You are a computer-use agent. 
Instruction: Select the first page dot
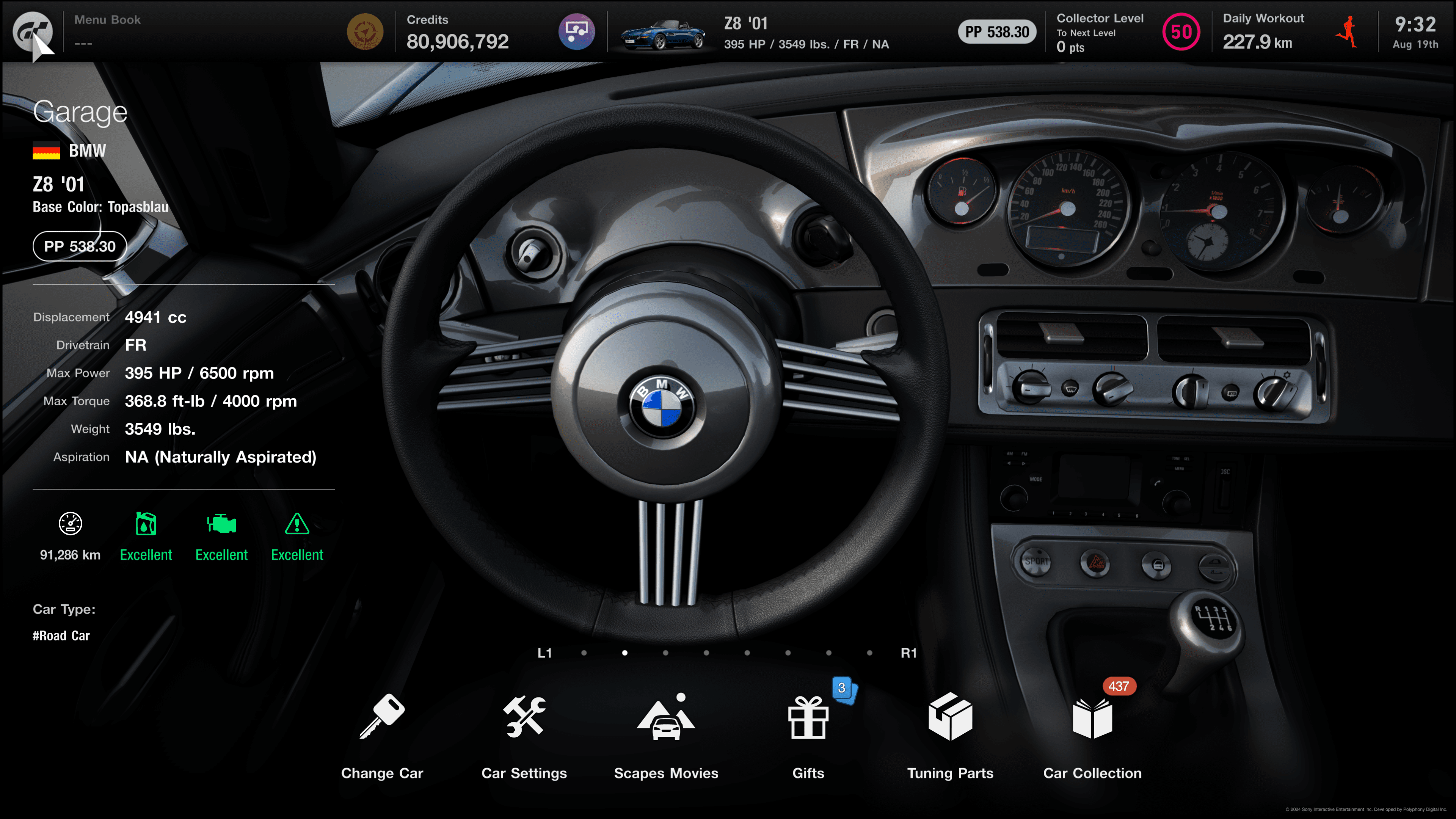point(584,653)
